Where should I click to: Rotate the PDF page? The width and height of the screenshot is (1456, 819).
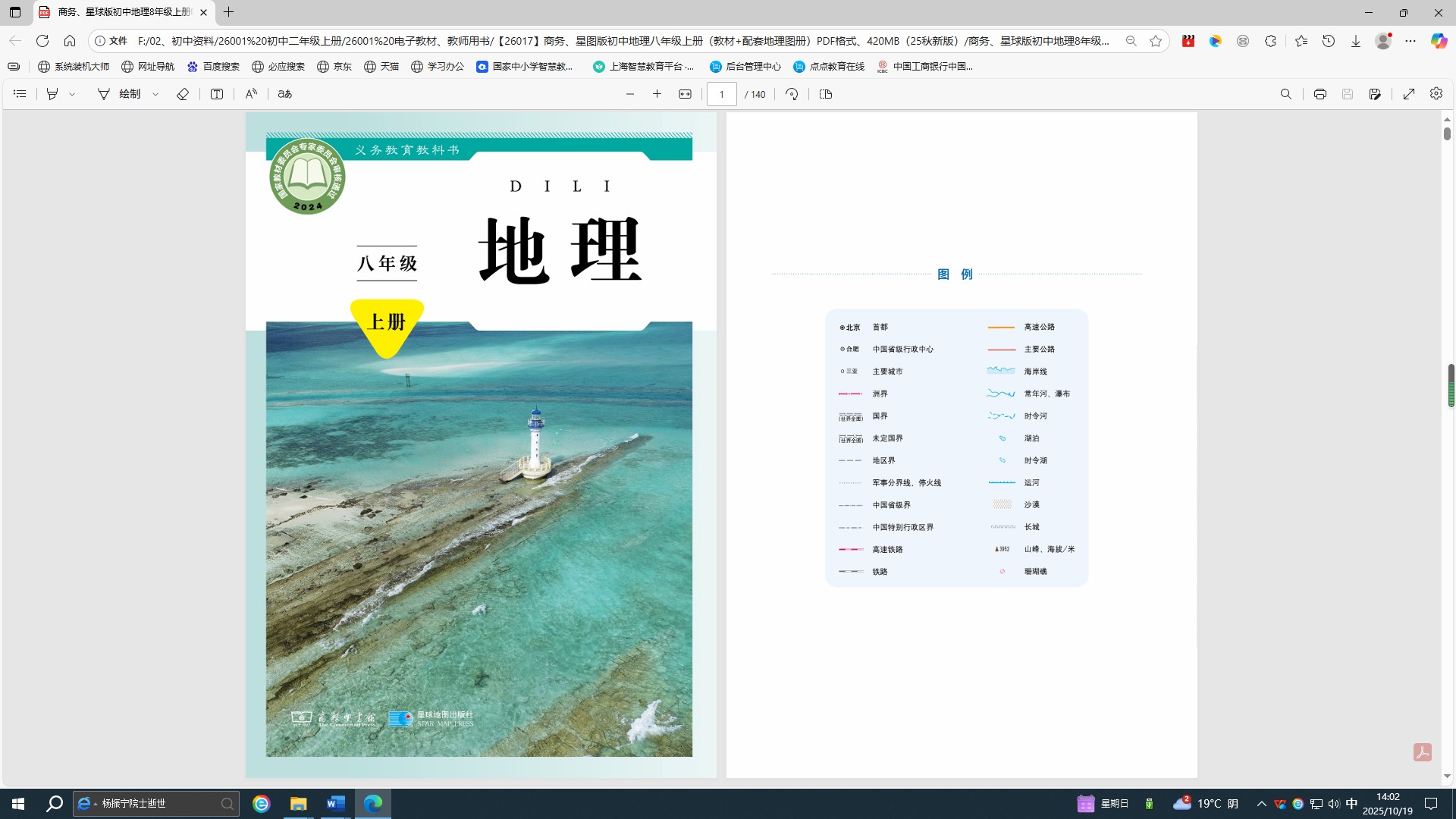(x=792, y=94)
